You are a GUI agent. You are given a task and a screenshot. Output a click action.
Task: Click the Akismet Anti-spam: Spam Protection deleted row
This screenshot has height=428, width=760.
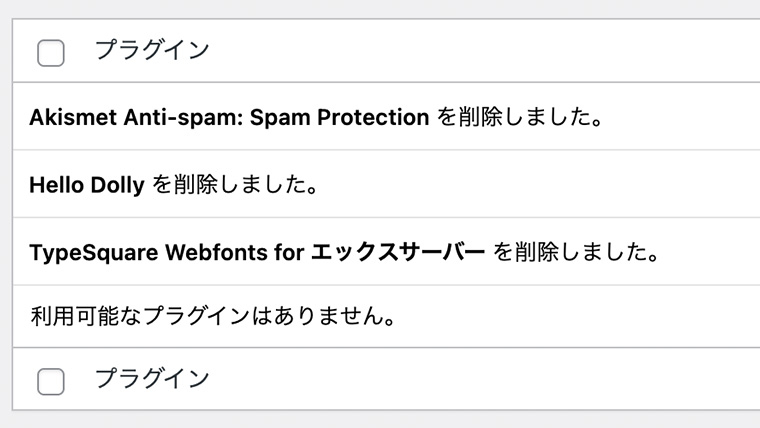pos(380,117)
